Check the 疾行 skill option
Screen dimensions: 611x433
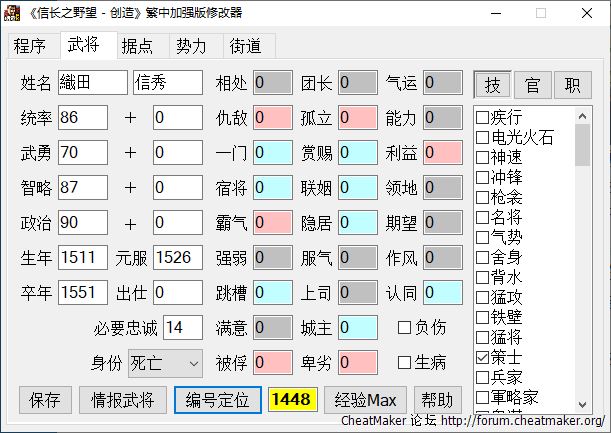click(483, 117)
